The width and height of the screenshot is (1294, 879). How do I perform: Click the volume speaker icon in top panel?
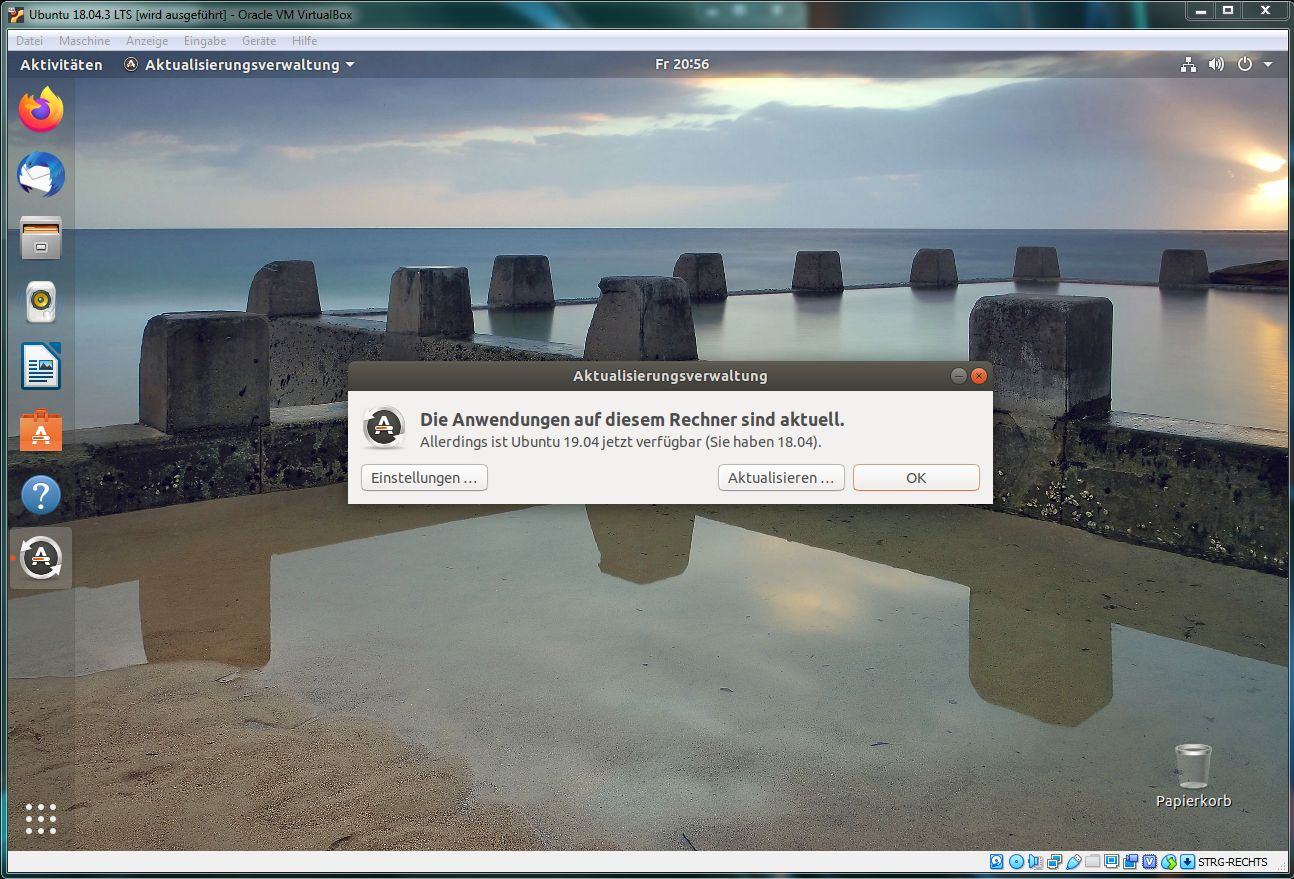(1216, 64)
